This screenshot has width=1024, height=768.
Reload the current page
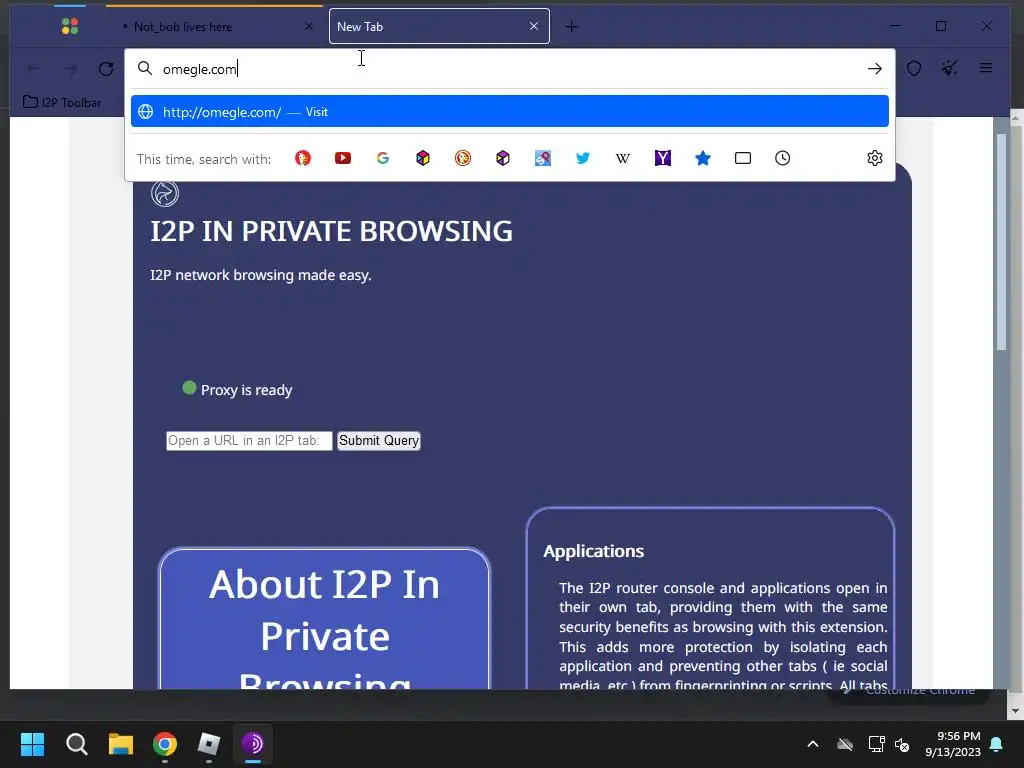tap(106, 69)
